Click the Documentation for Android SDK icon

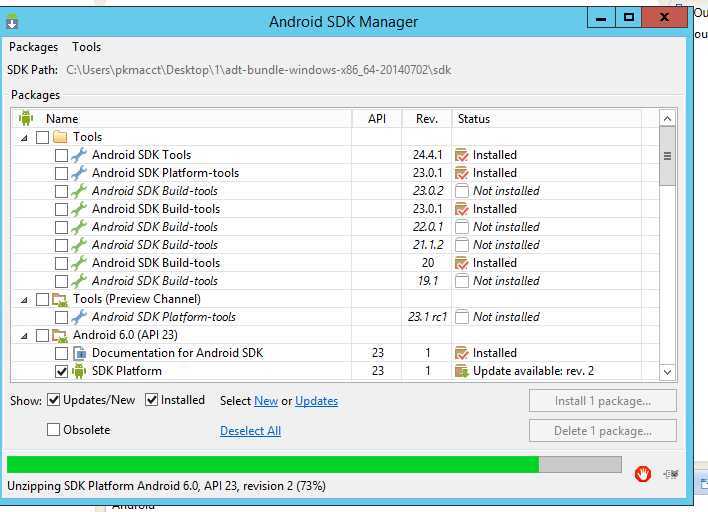point(79,353)
